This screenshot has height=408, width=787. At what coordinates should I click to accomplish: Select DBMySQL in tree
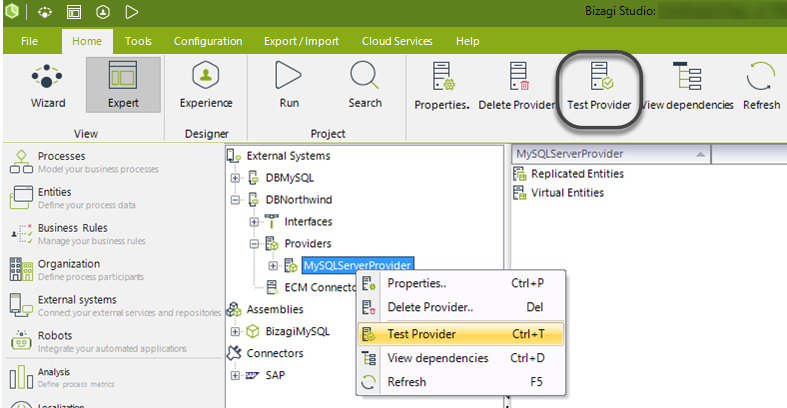pos(290,178)
